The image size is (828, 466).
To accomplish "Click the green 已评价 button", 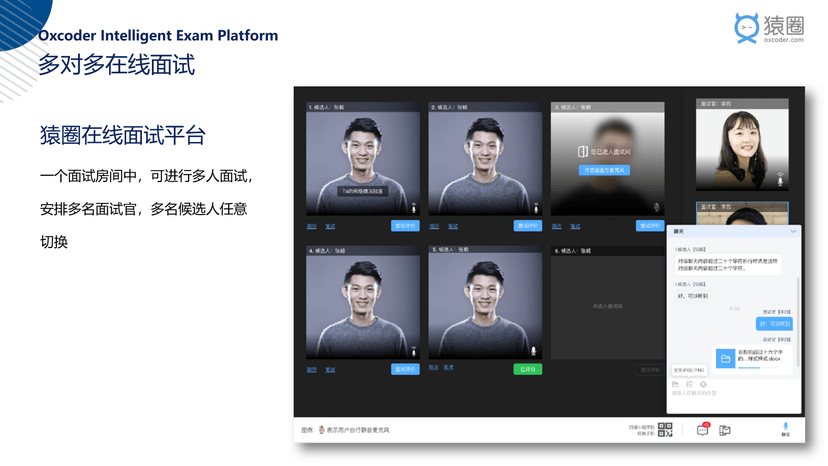I will [x=528, y=369].
